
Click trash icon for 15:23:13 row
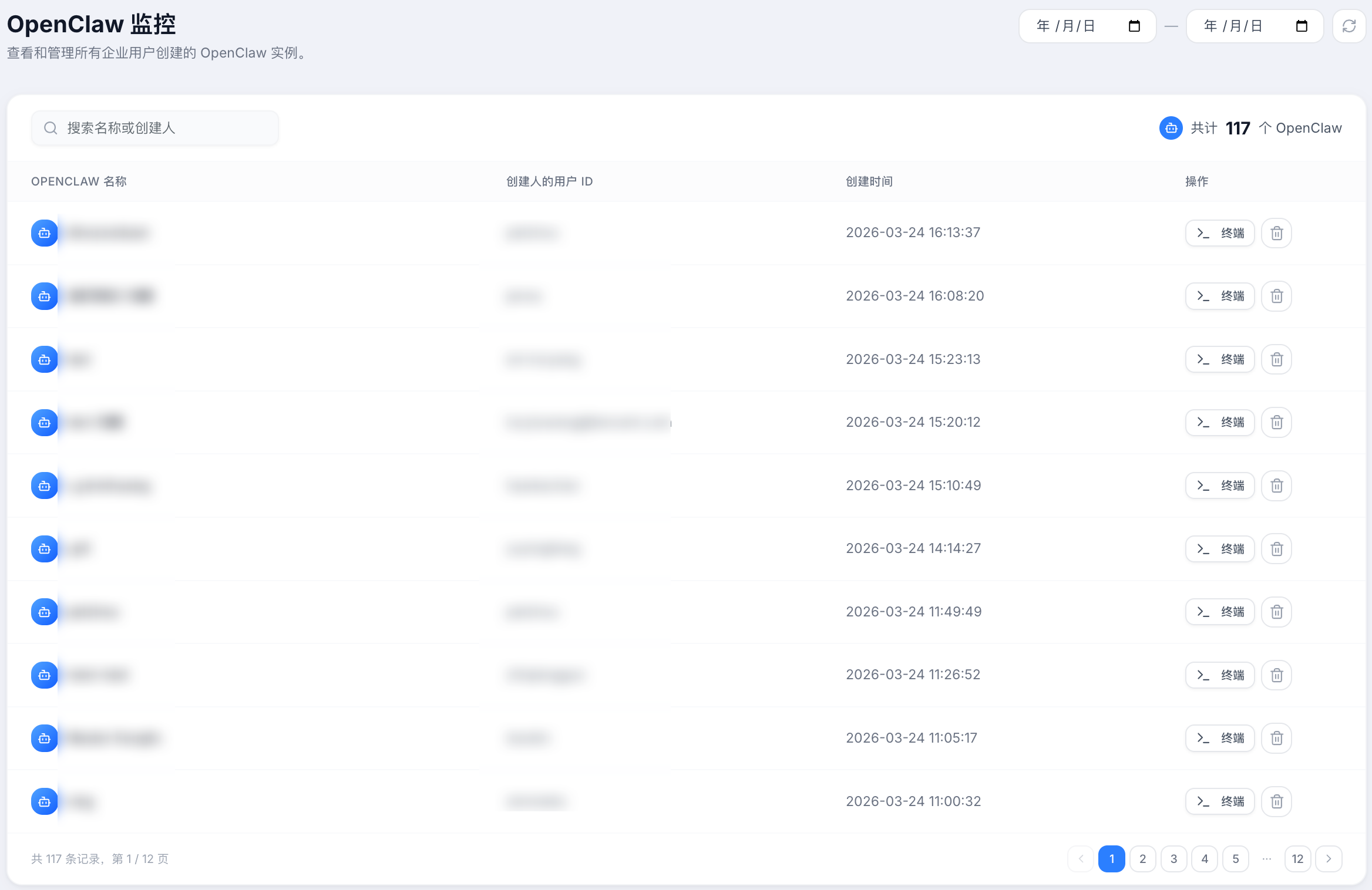pos(1276,359)
